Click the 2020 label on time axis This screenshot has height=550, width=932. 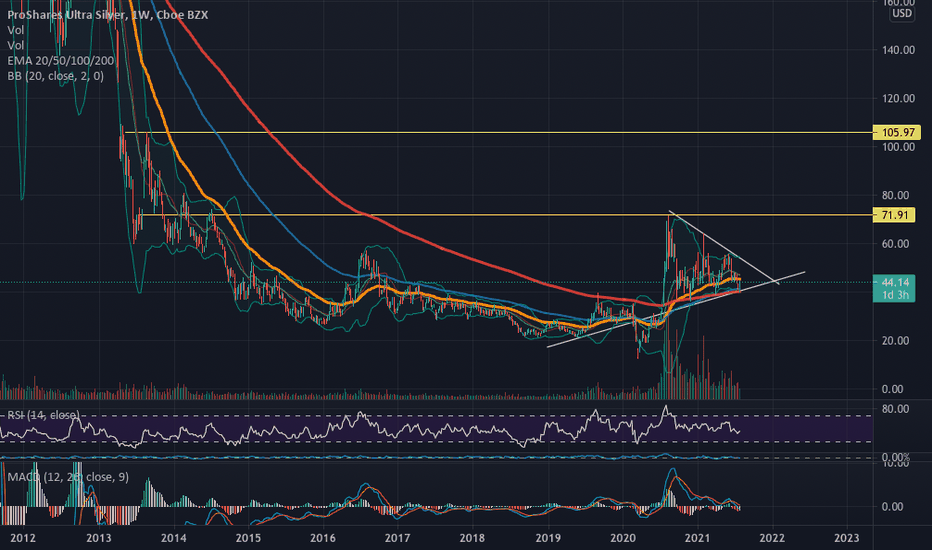(623, 538)
